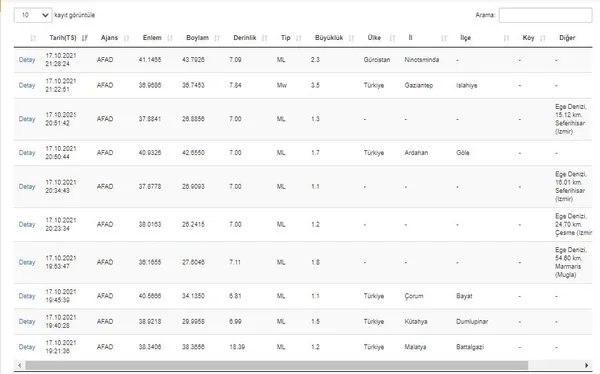
Task: Select the Kütahya city cell
Action: tap(416, 322)
